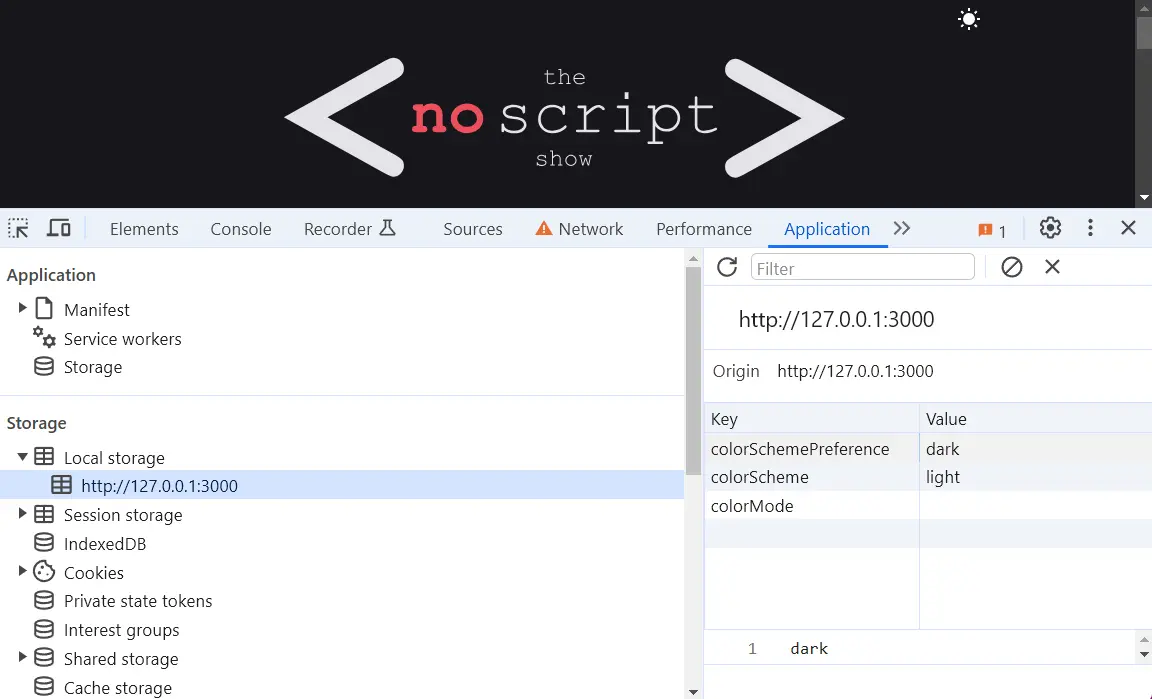Open Storage item under Application
Viewport: 1152px width, 699px height.
pos(93,367)
